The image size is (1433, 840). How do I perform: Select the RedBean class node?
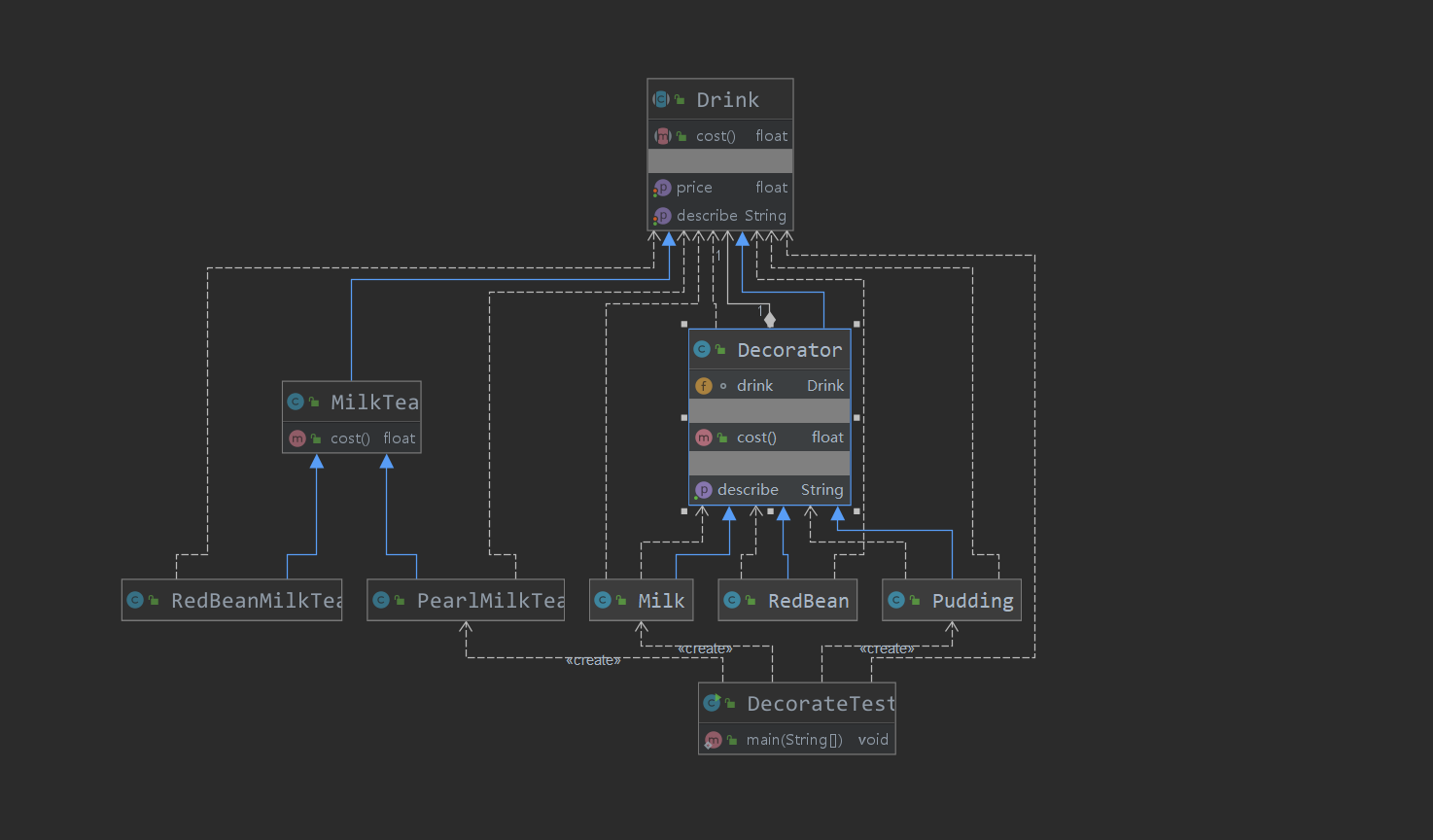tap(788, 600)
